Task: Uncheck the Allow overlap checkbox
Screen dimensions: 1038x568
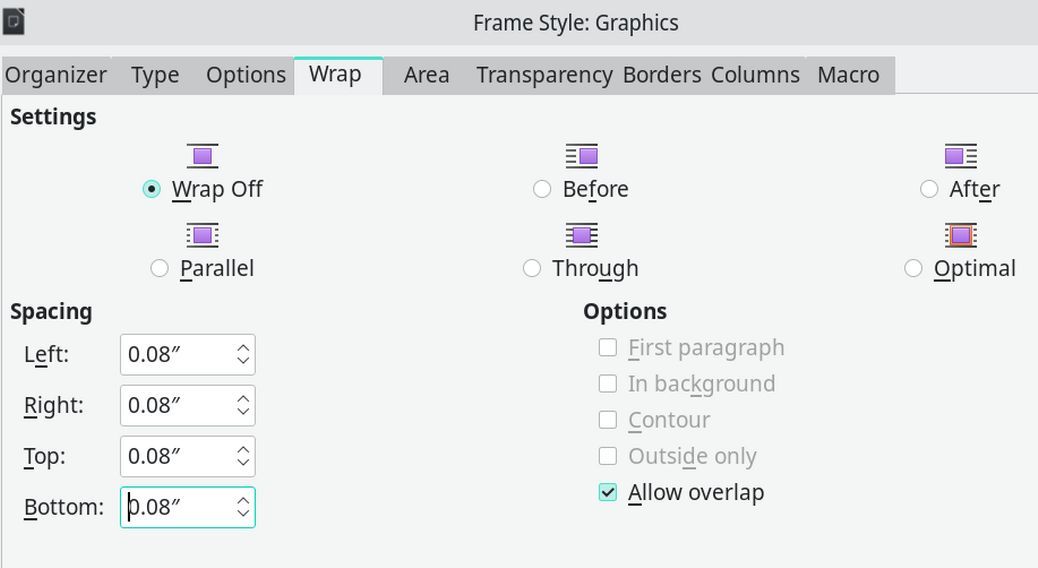Action: [608, 492]
